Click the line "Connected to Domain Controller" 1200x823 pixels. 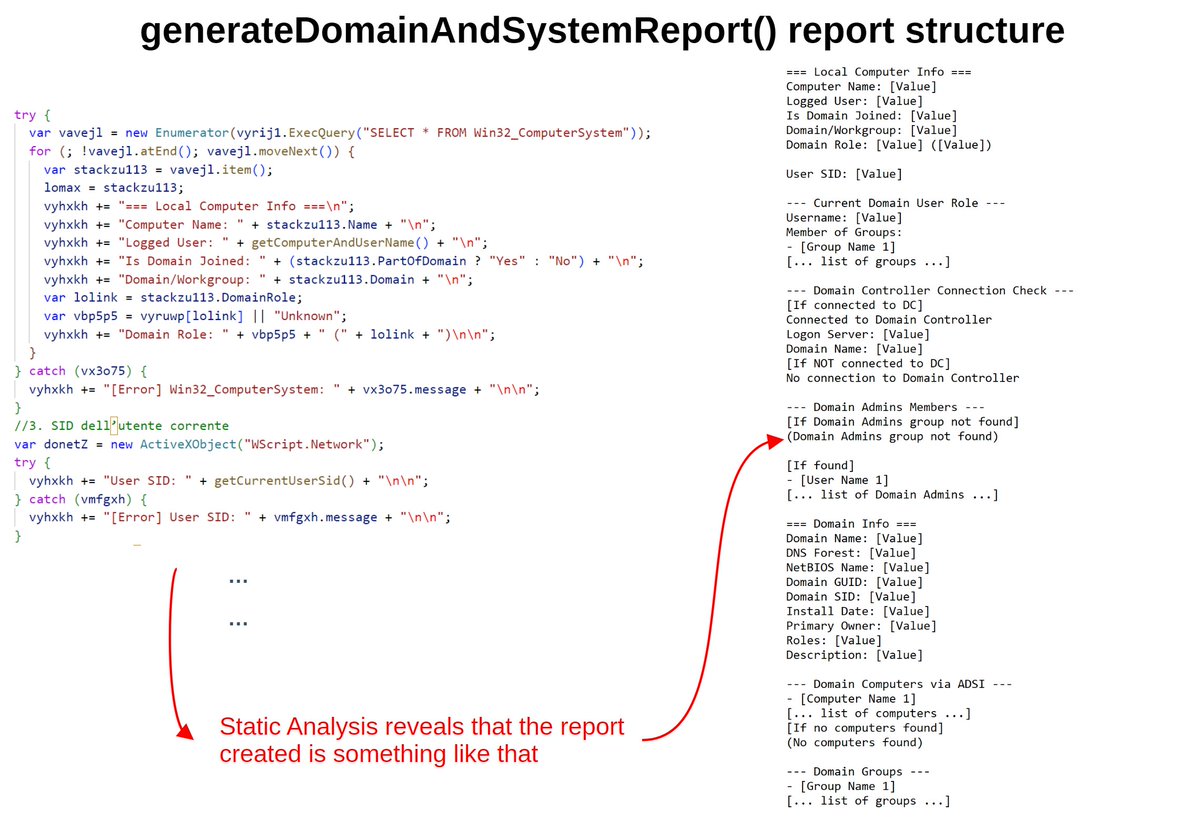tap(889, 320)
